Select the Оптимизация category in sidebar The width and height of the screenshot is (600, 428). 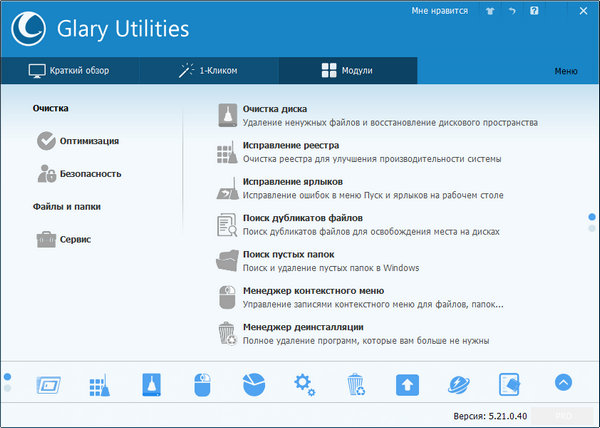click(x=88, y=141)
